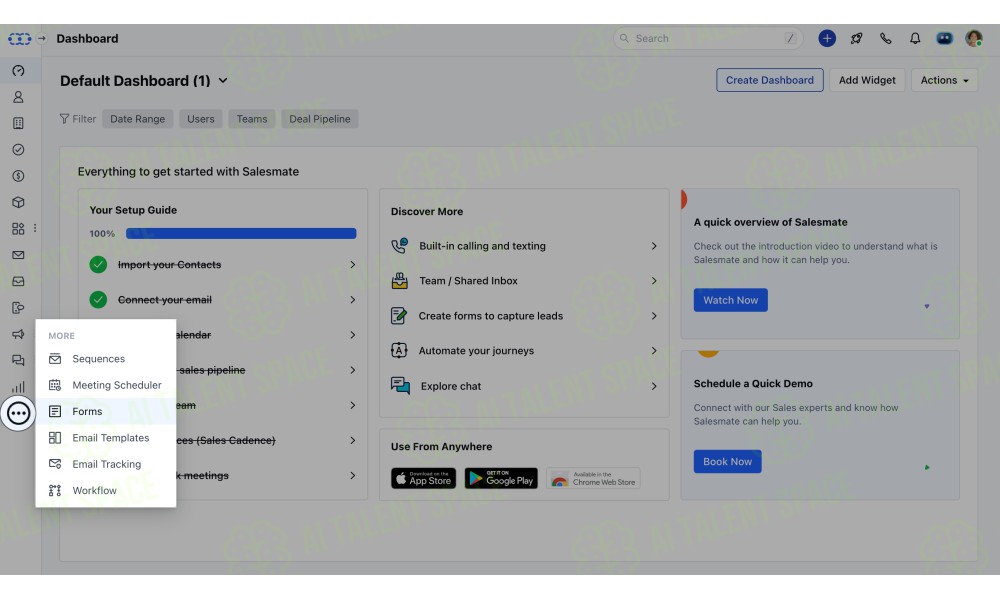This screenshot has width=1000, height=600.
Task: Click the Book Now button
Action: [x=727, y=462]
